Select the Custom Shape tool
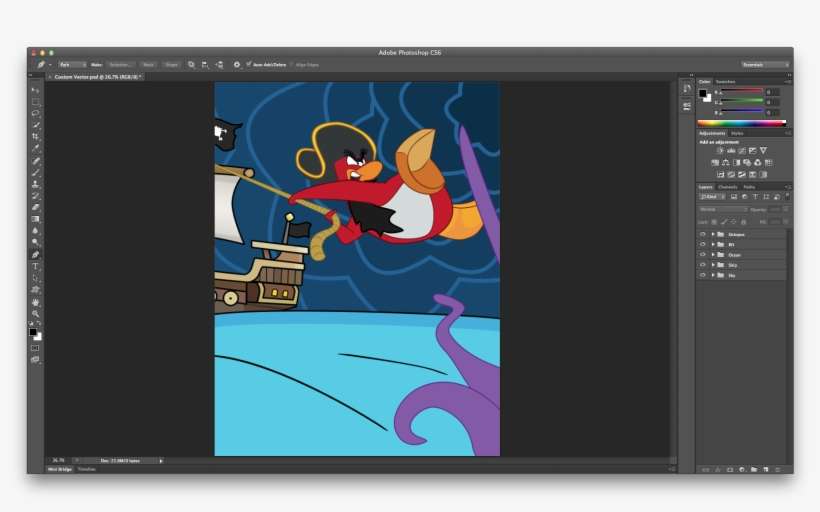820x512 pixels. point(35,289)
